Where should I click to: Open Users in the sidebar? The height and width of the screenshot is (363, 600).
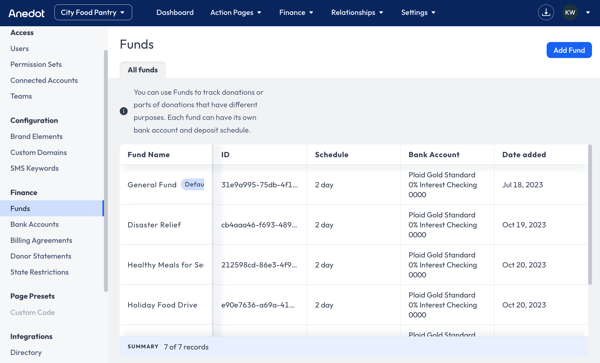[x=20, y=49]
